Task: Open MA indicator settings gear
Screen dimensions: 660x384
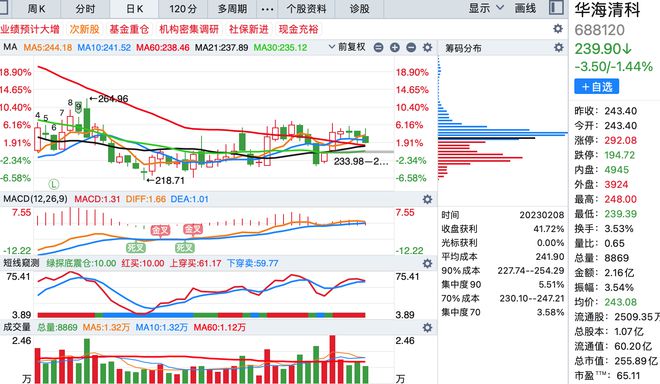Action: click(427, 47)
